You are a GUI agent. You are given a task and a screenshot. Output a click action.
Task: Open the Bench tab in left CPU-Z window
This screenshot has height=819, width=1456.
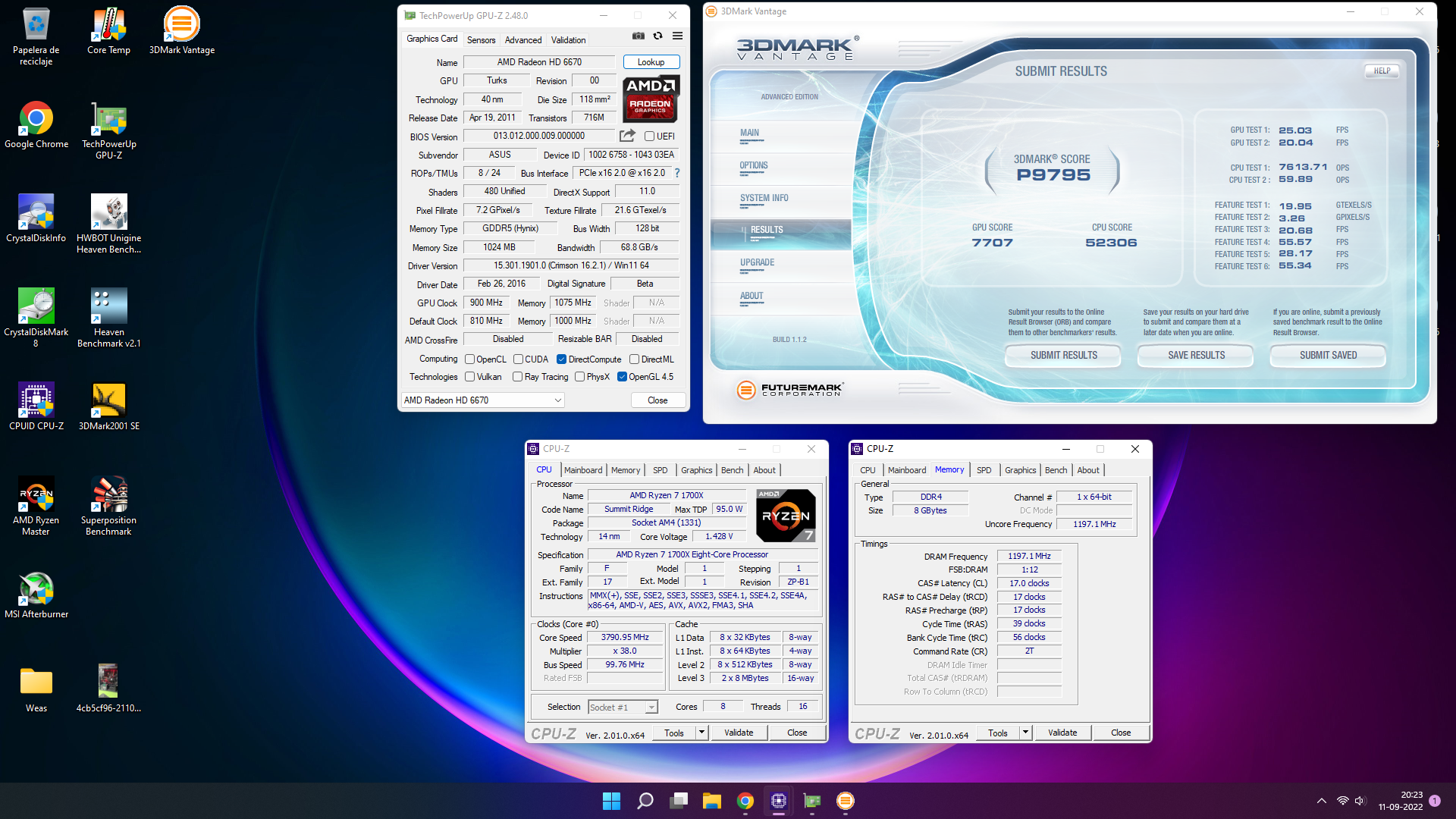coord(732,470)
